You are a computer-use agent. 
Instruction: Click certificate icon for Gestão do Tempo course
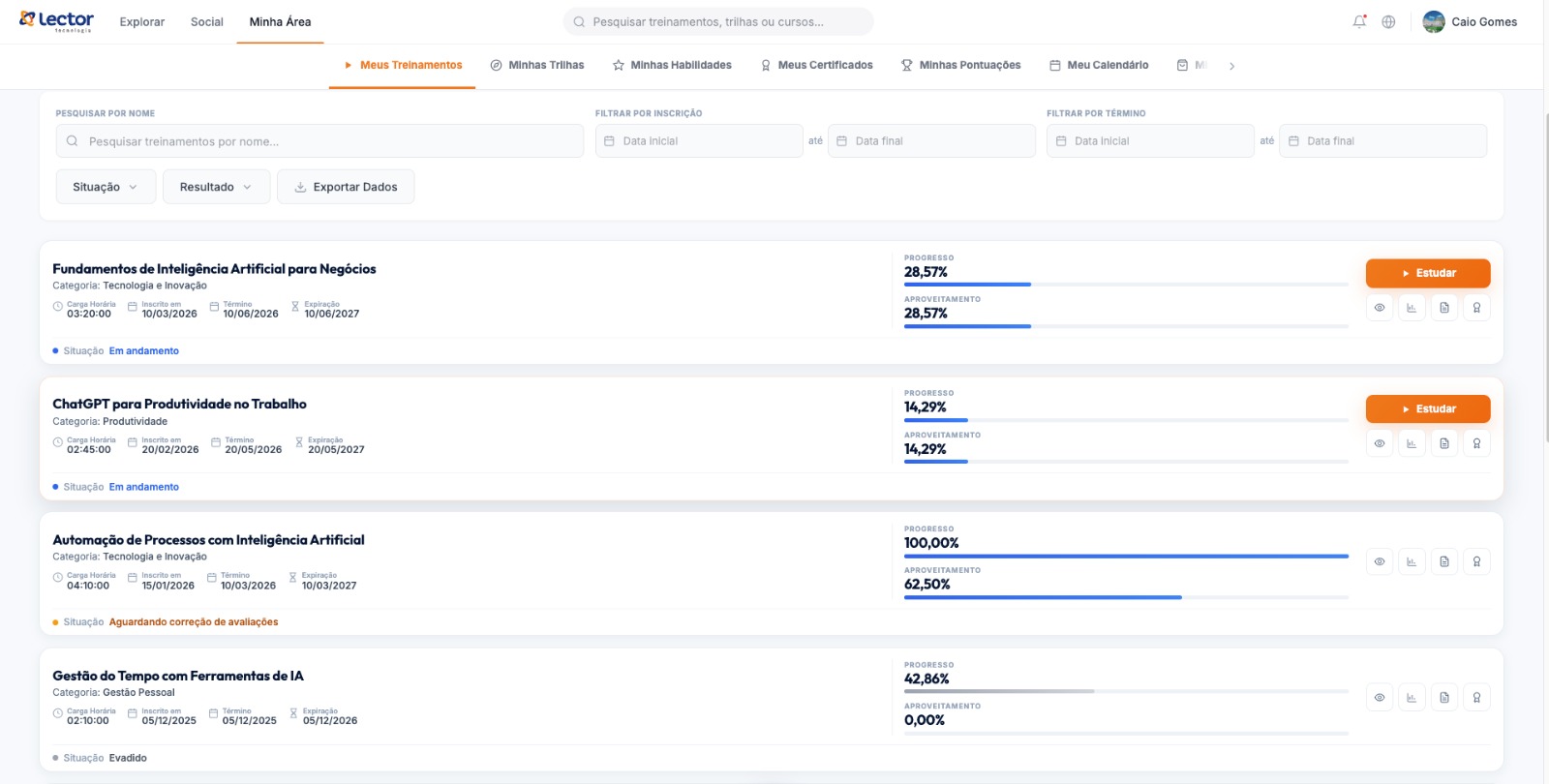tap(1476, 697)
